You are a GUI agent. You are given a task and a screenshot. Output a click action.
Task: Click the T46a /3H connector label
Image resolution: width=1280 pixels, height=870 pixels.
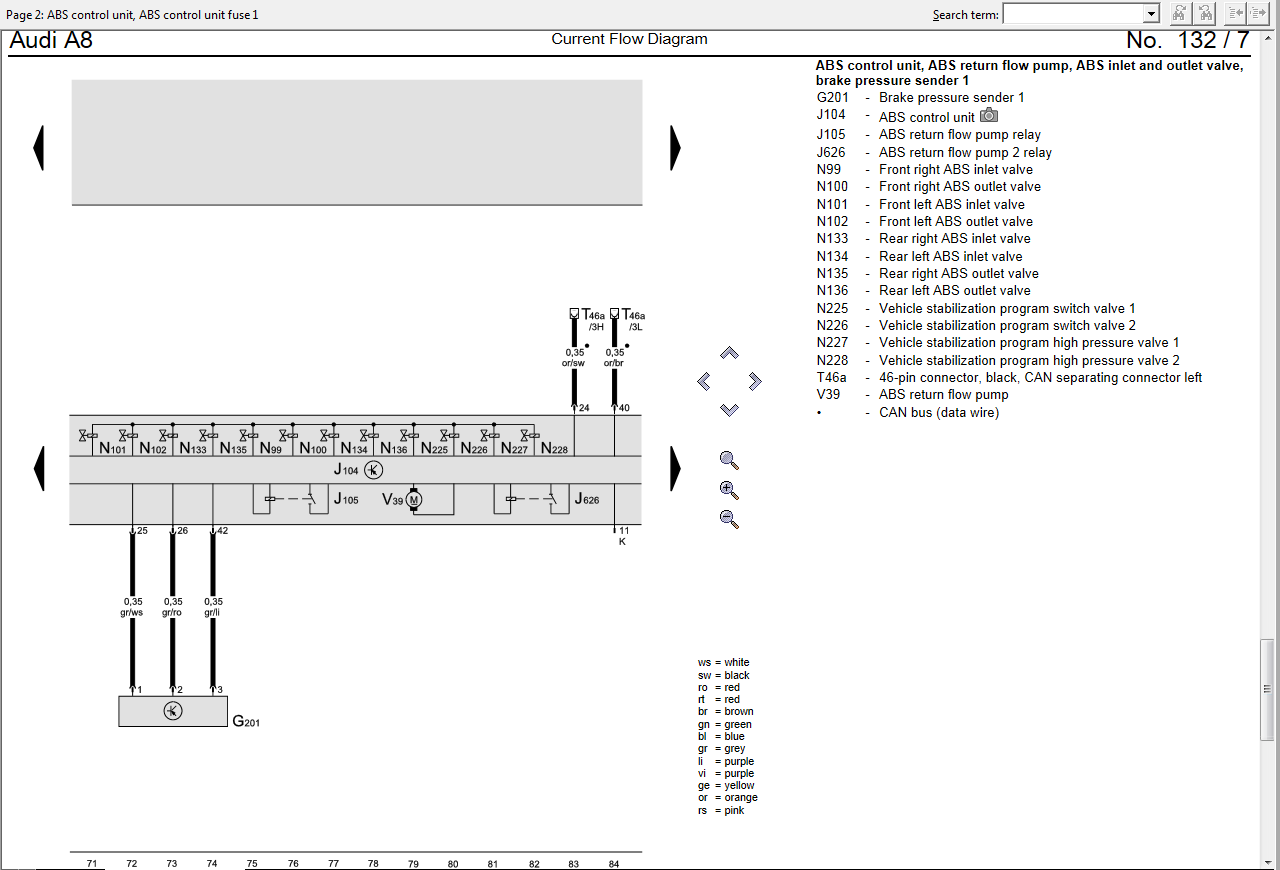pyautogui.click(x=594, y=319)
